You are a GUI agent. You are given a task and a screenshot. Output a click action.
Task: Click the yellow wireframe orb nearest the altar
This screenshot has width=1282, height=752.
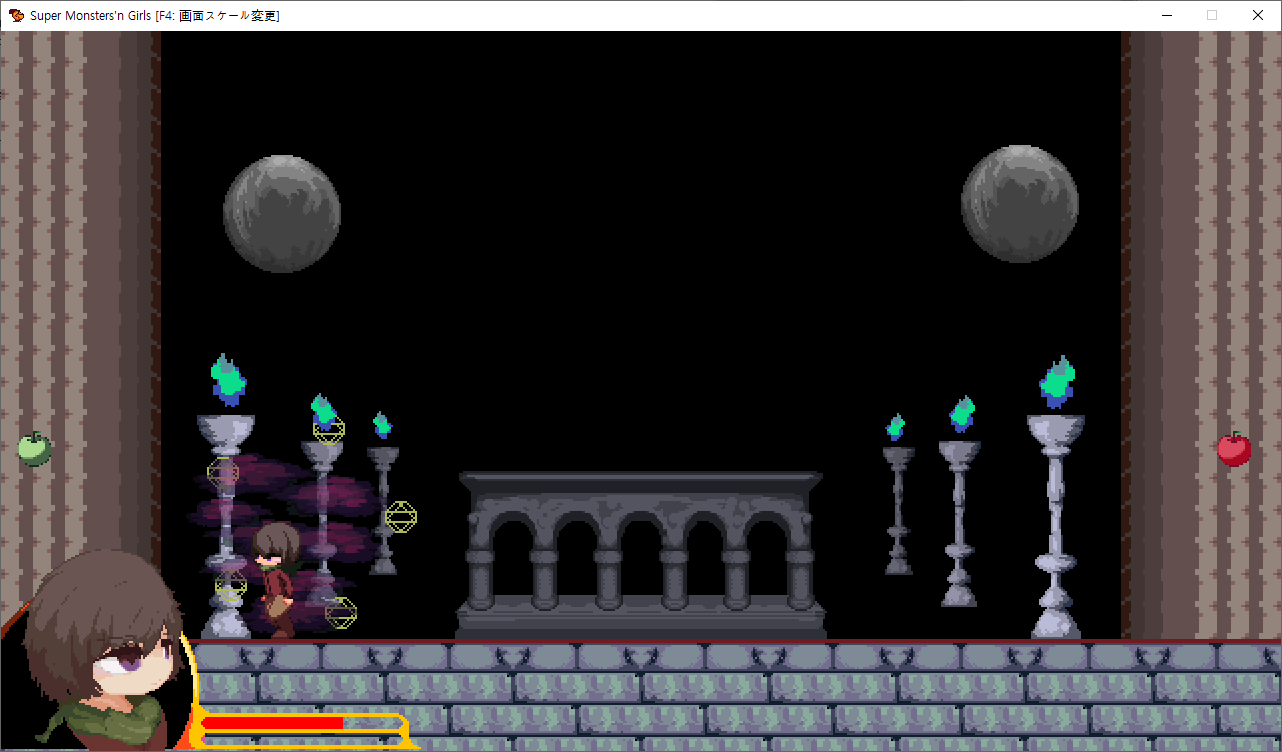401,517
